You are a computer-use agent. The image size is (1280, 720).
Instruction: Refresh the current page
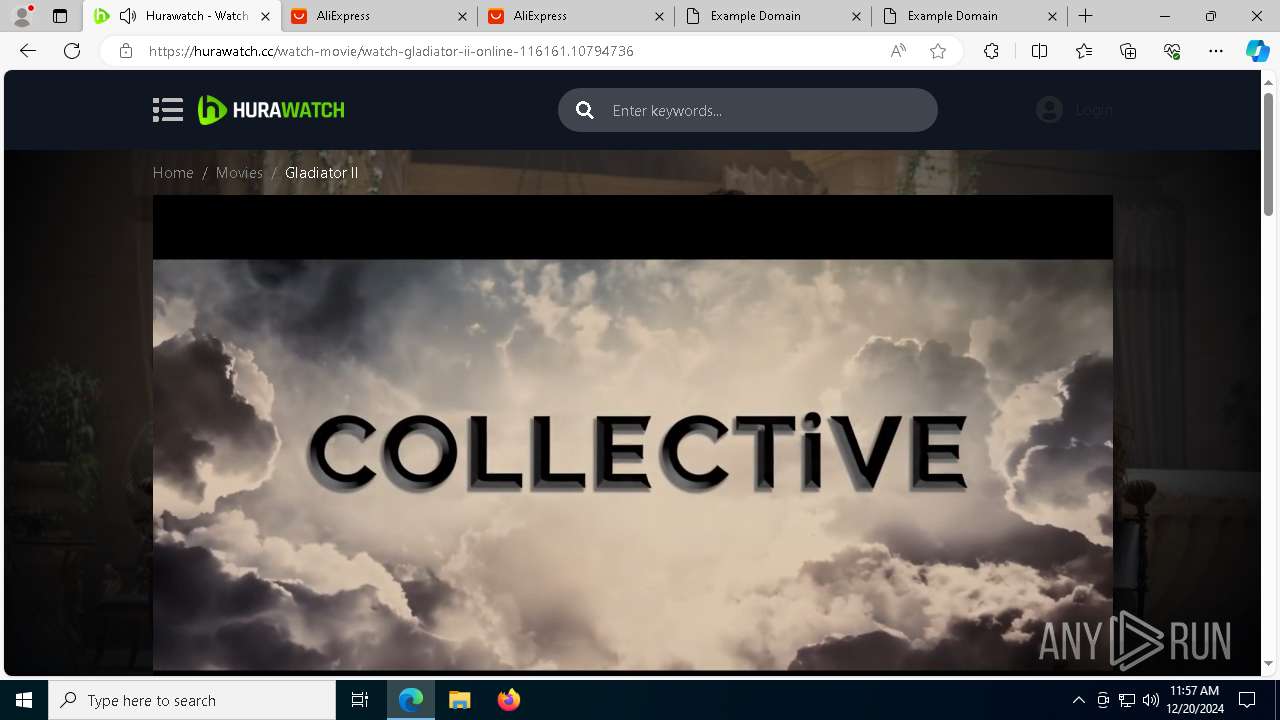coord(72,51)
